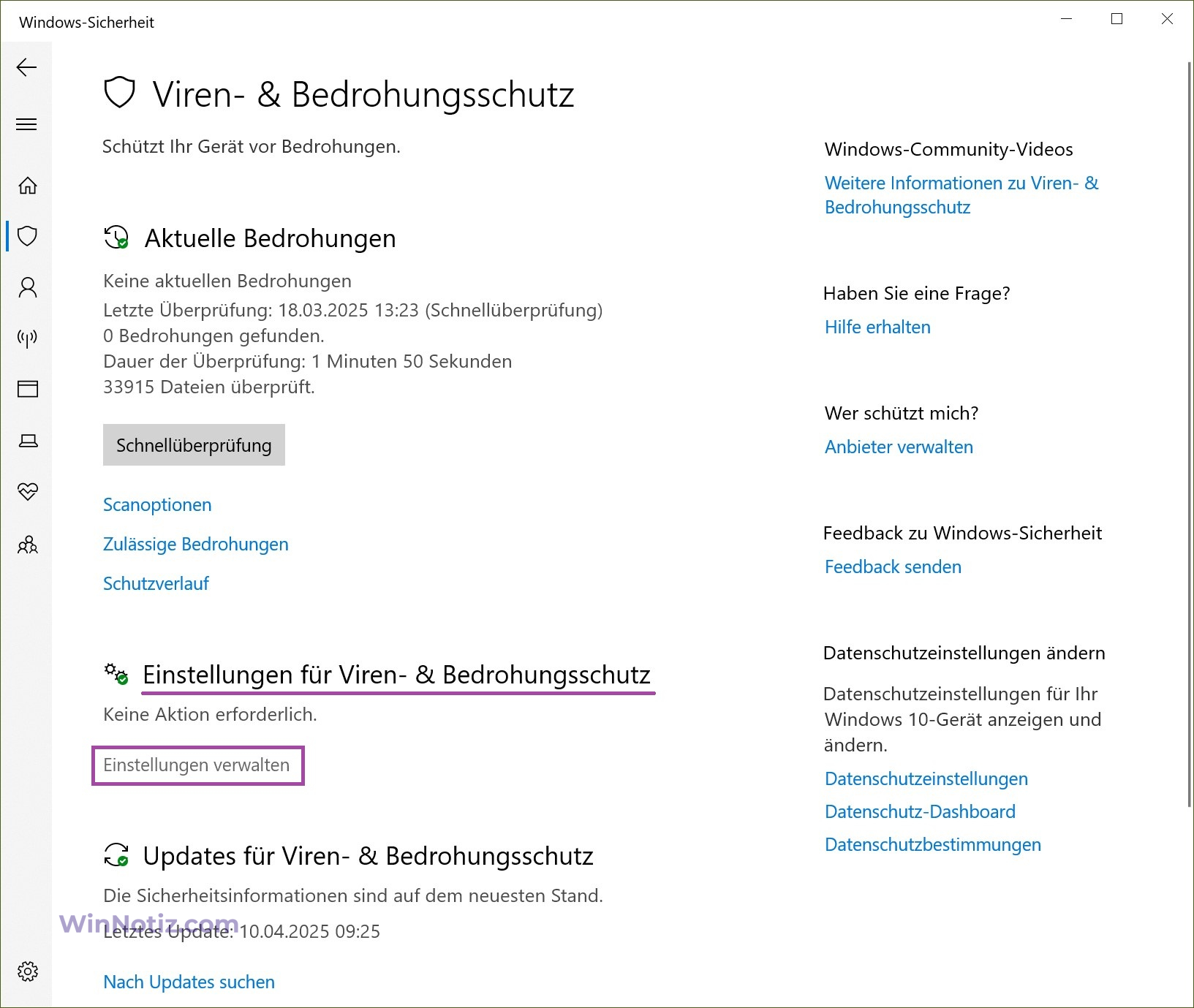Screen dimensions: 1194x1008
Task: Click 'Die Sicherheitsinformationen sind auf dem neuesten Stand.'
Action: tap(353, 896)
